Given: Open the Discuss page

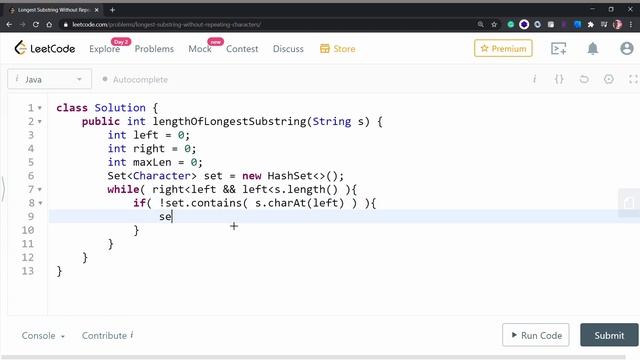Looking at the screenshot, I should coord(288,49).
